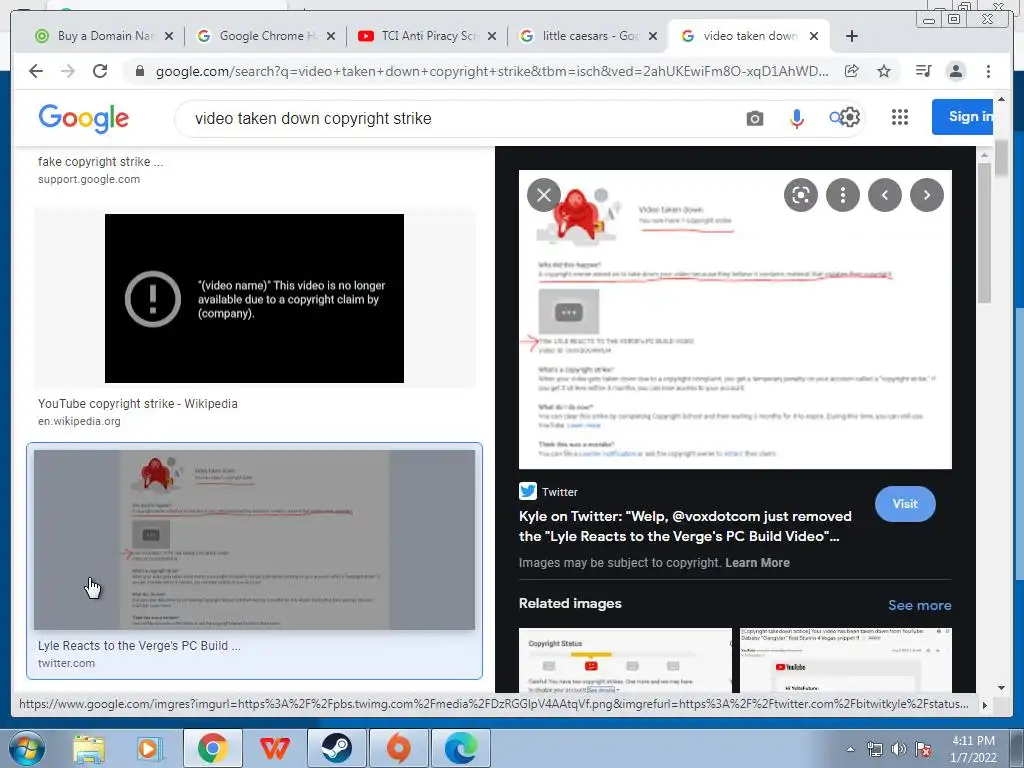
Task: Open the preview's three-dot options menu
Action: [x=842, y=195]
